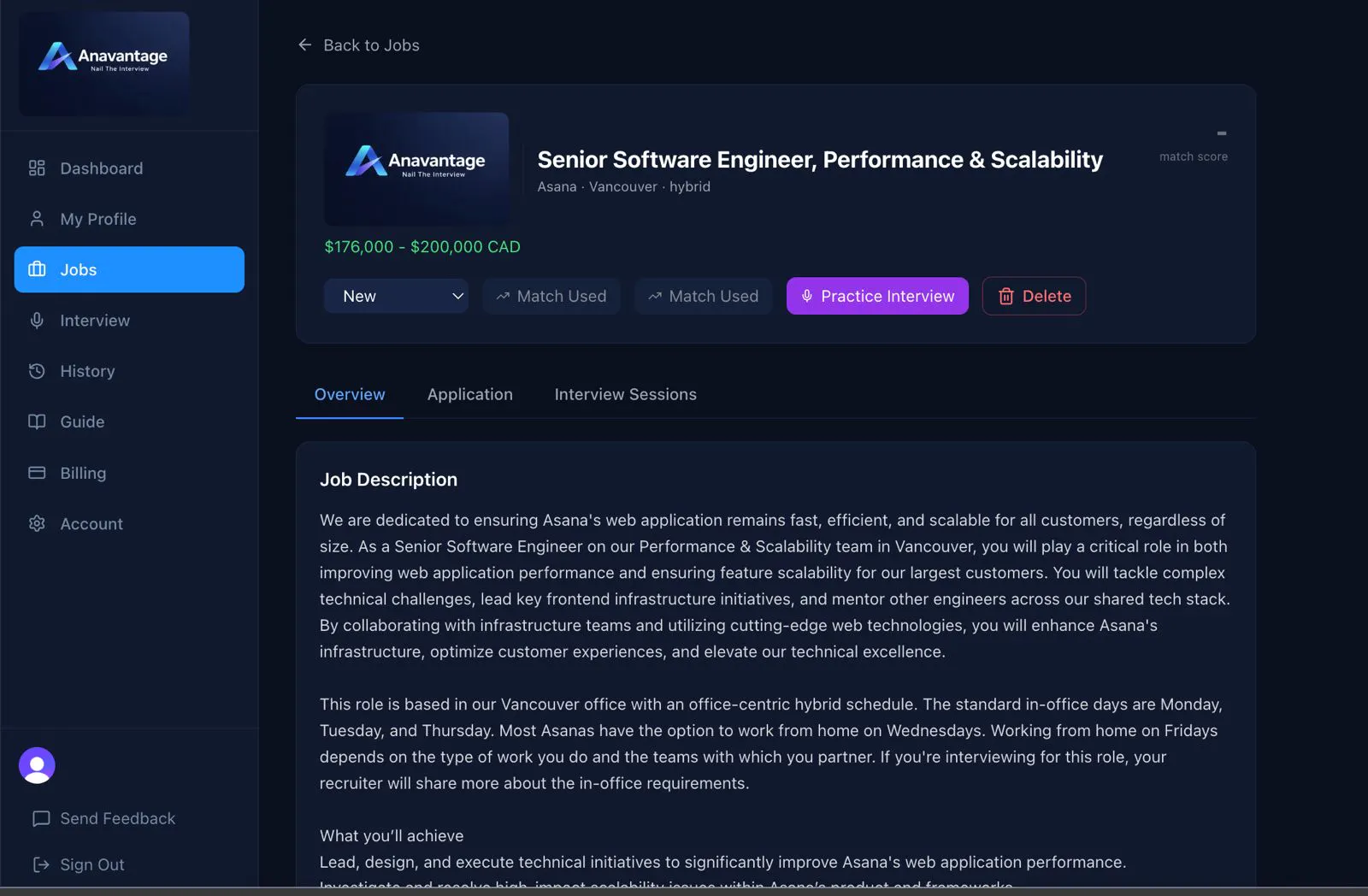Click the Billing credit card icon

(x=37, y=473)
